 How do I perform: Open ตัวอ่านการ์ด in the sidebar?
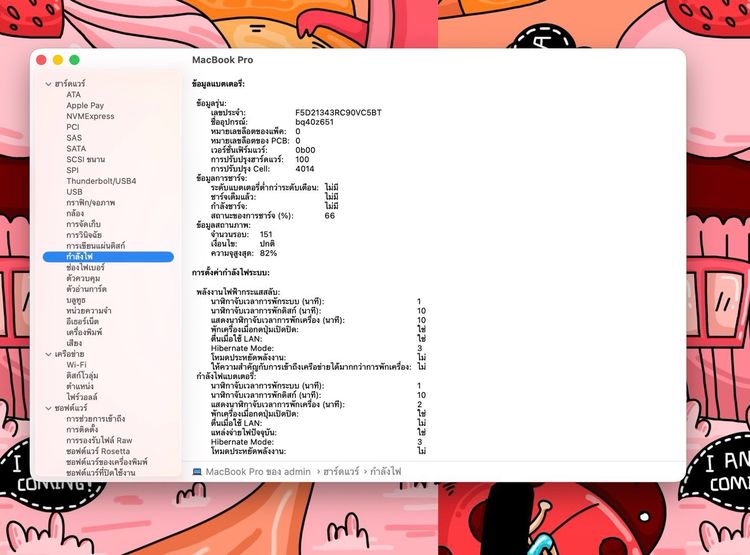pos(87,289)
